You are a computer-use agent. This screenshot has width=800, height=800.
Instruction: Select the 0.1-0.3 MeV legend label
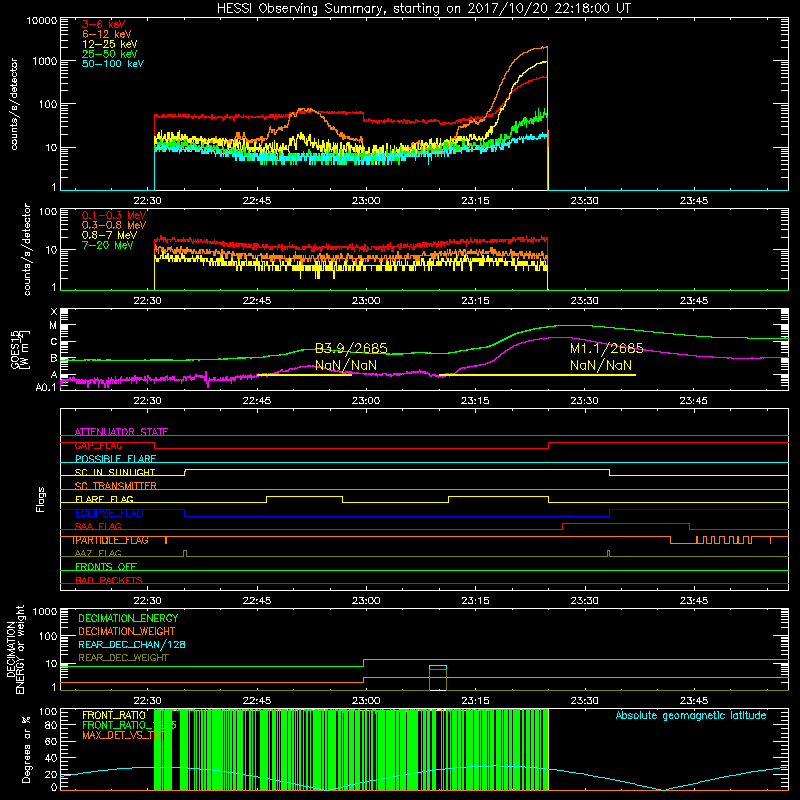tap(114, 215)
